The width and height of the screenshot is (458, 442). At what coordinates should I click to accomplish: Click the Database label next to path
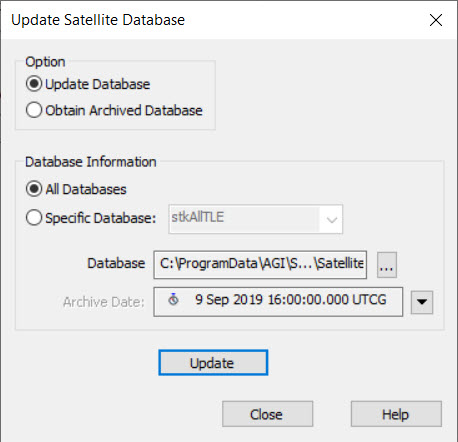click(116, 263)
